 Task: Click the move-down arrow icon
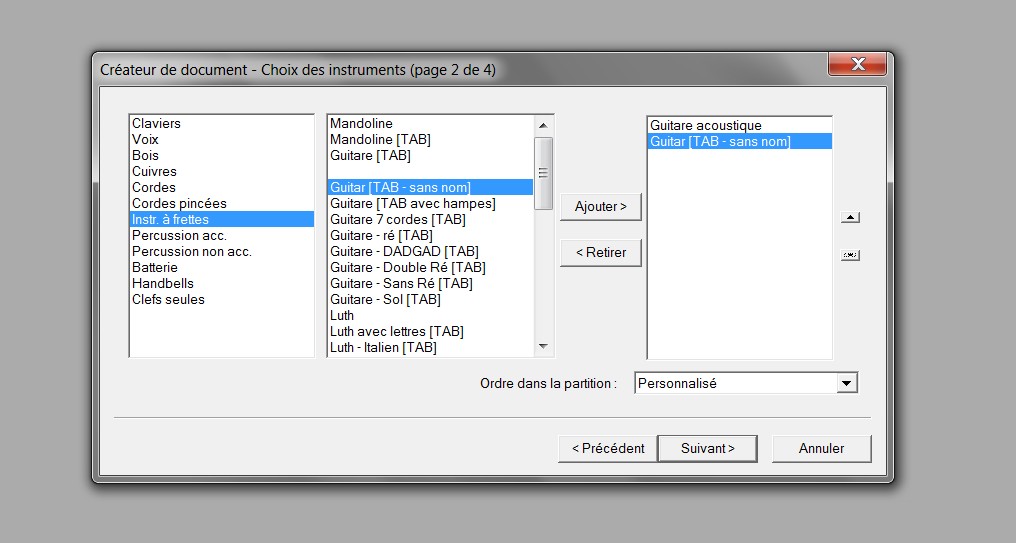(x=850, y=256)
